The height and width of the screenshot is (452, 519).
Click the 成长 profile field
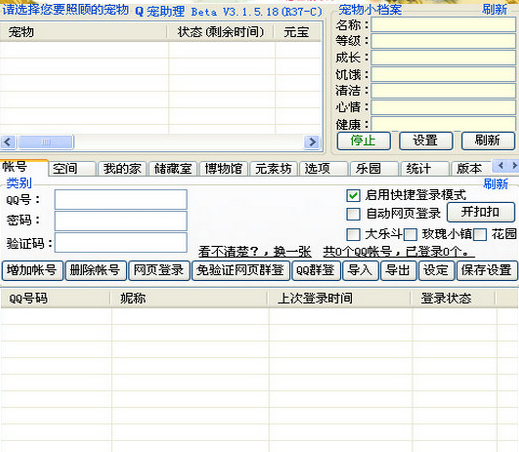point(444,58)
